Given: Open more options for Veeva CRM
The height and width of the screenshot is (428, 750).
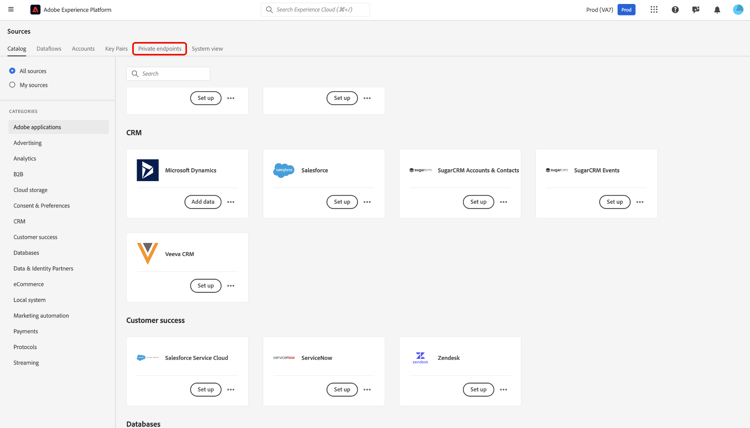Looking at the screenshot, I should click(x=231, y=285).
